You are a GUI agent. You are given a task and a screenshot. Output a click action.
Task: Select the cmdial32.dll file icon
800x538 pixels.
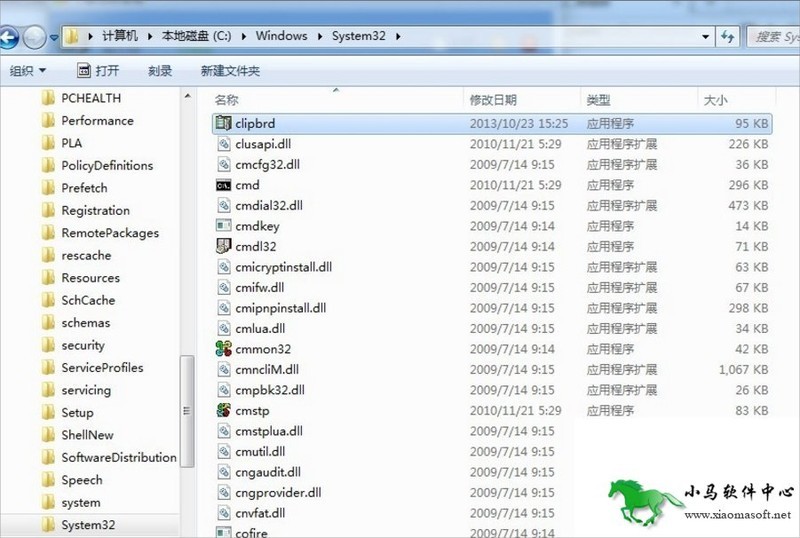tap(223, 205)
